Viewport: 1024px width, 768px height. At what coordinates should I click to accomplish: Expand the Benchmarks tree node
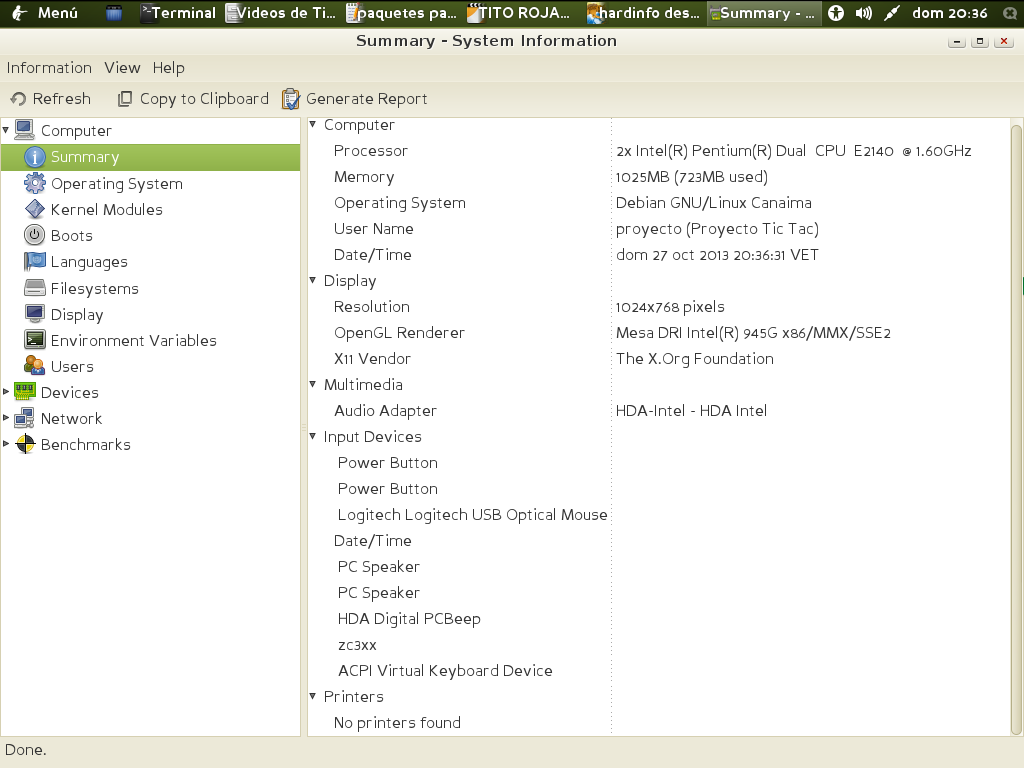[x=7, y=444]
